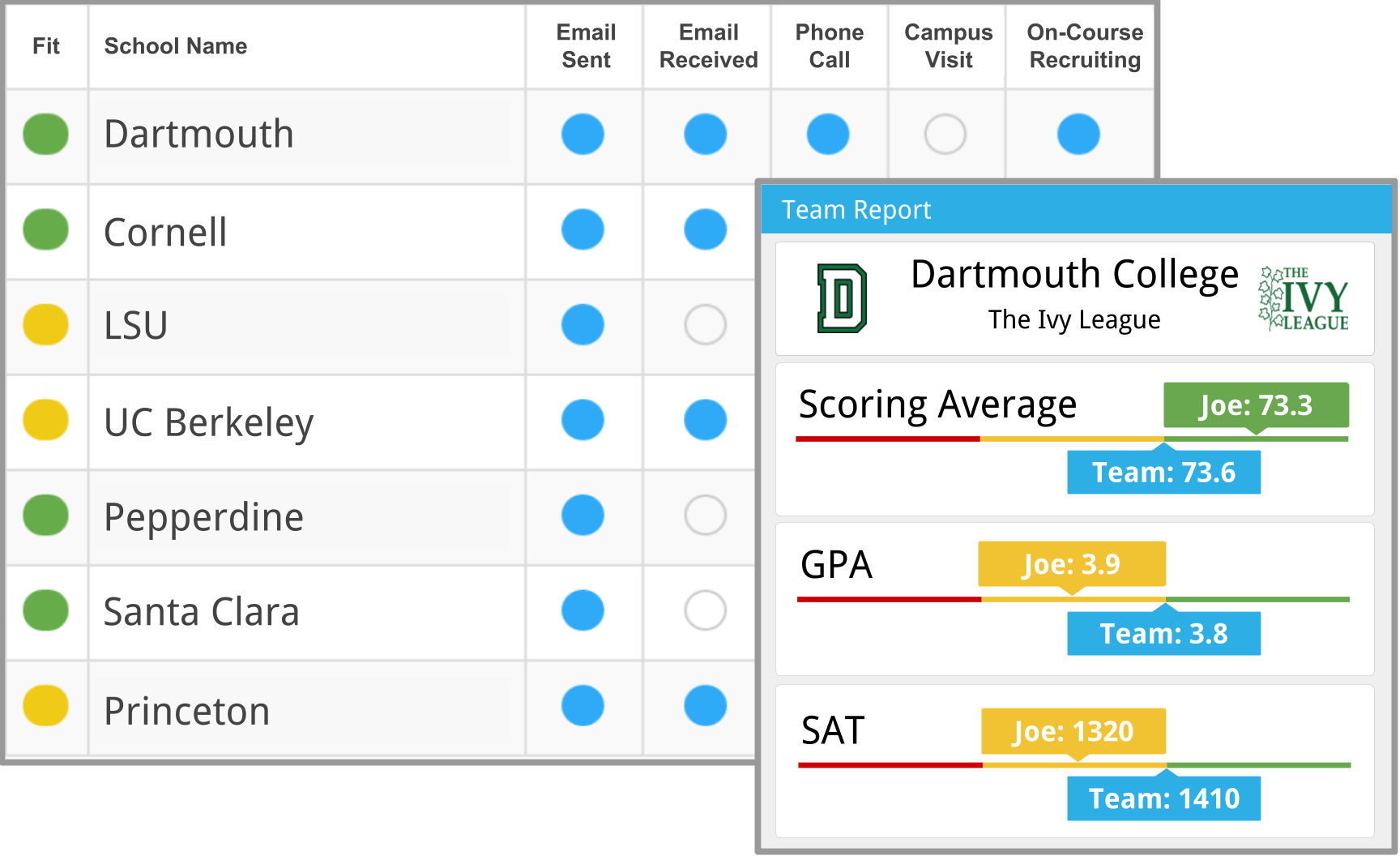The width and height of the screenshot is (1400, 856).
Task: Select LSU's yellow fit indicator
Action: coord(46,324)
